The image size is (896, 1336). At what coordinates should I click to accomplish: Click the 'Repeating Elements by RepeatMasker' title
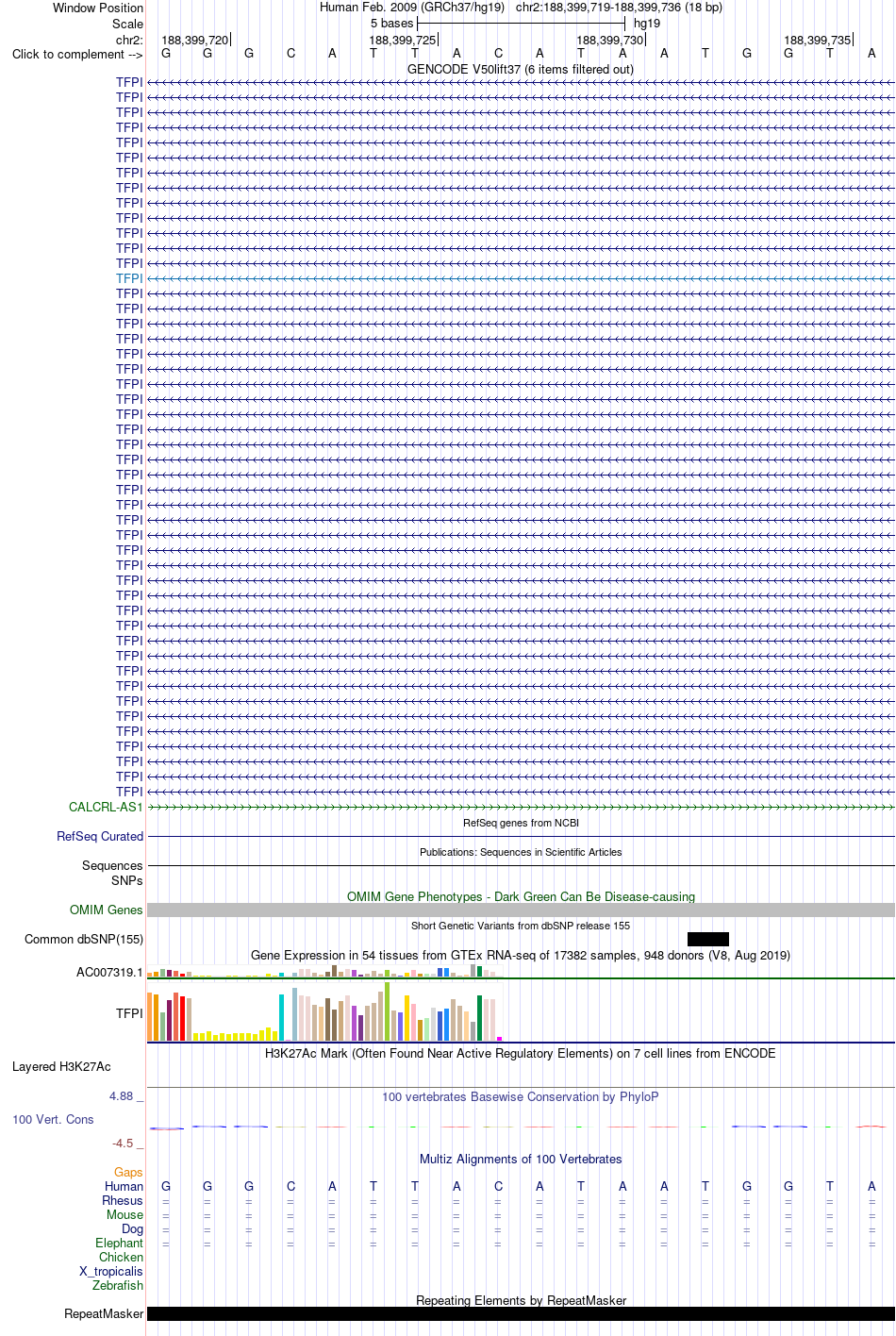point(521,1300)
